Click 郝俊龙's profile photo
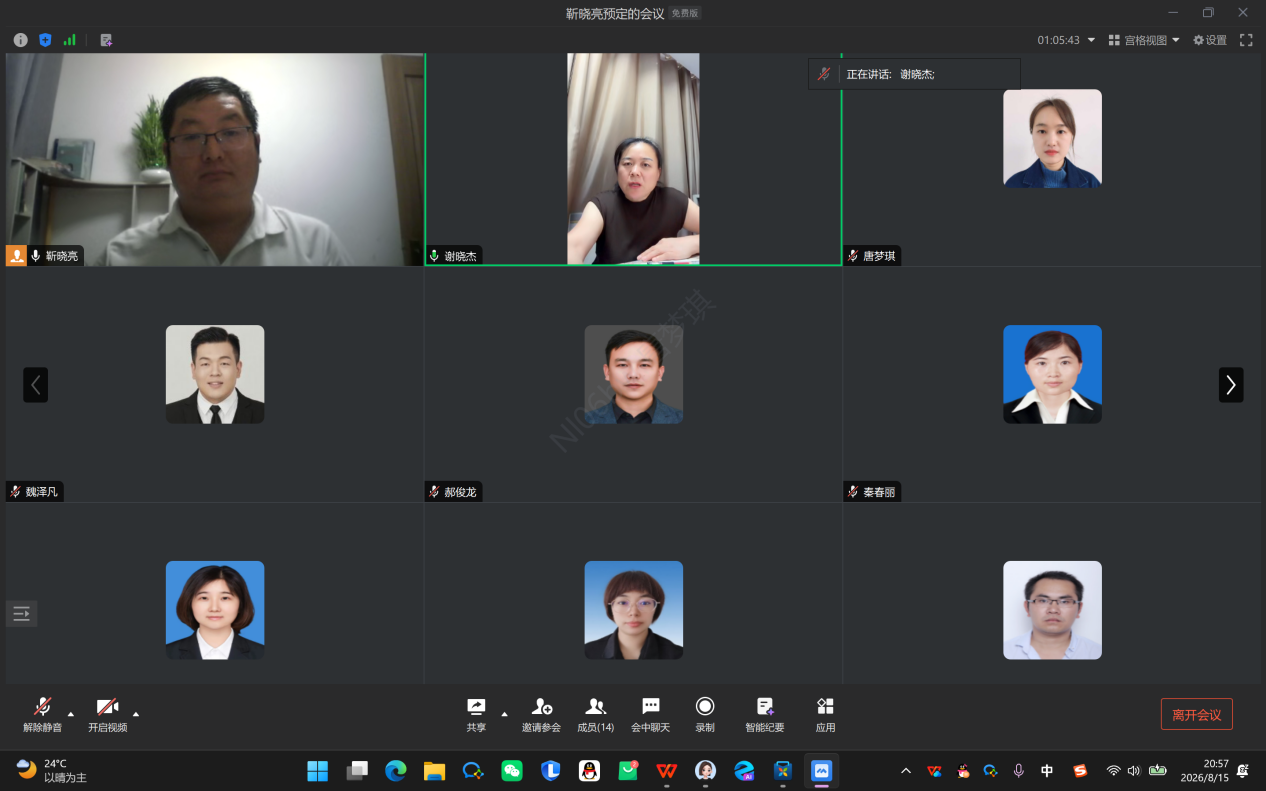 (634, 374)
